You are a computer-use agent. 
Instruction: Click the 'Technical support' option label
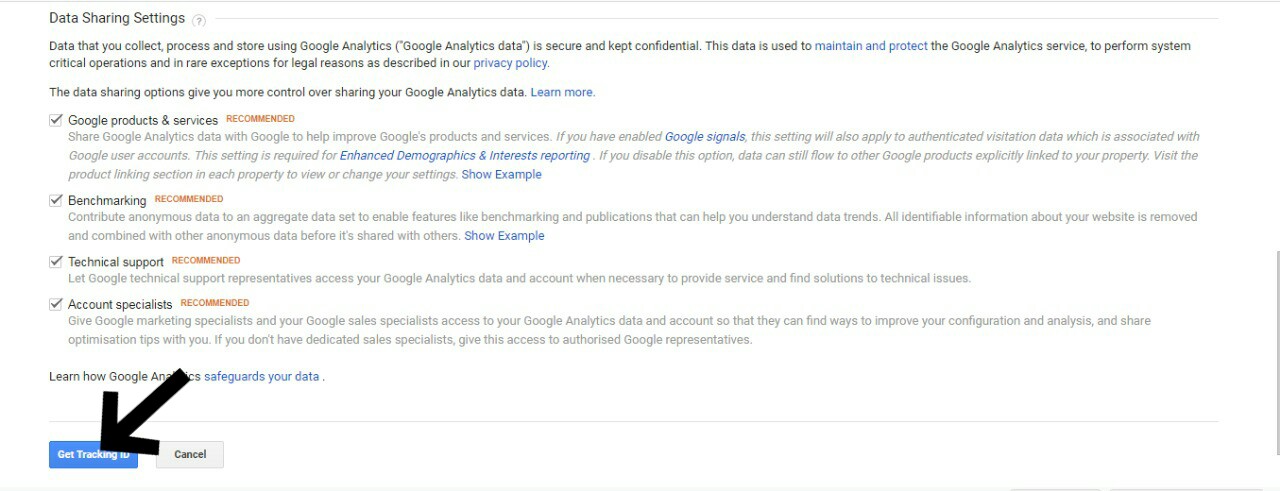click(116, 262)
